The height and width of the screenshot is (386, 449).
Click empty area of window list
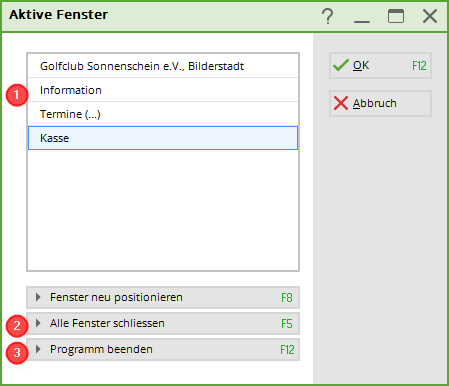(x=163, y=210)
